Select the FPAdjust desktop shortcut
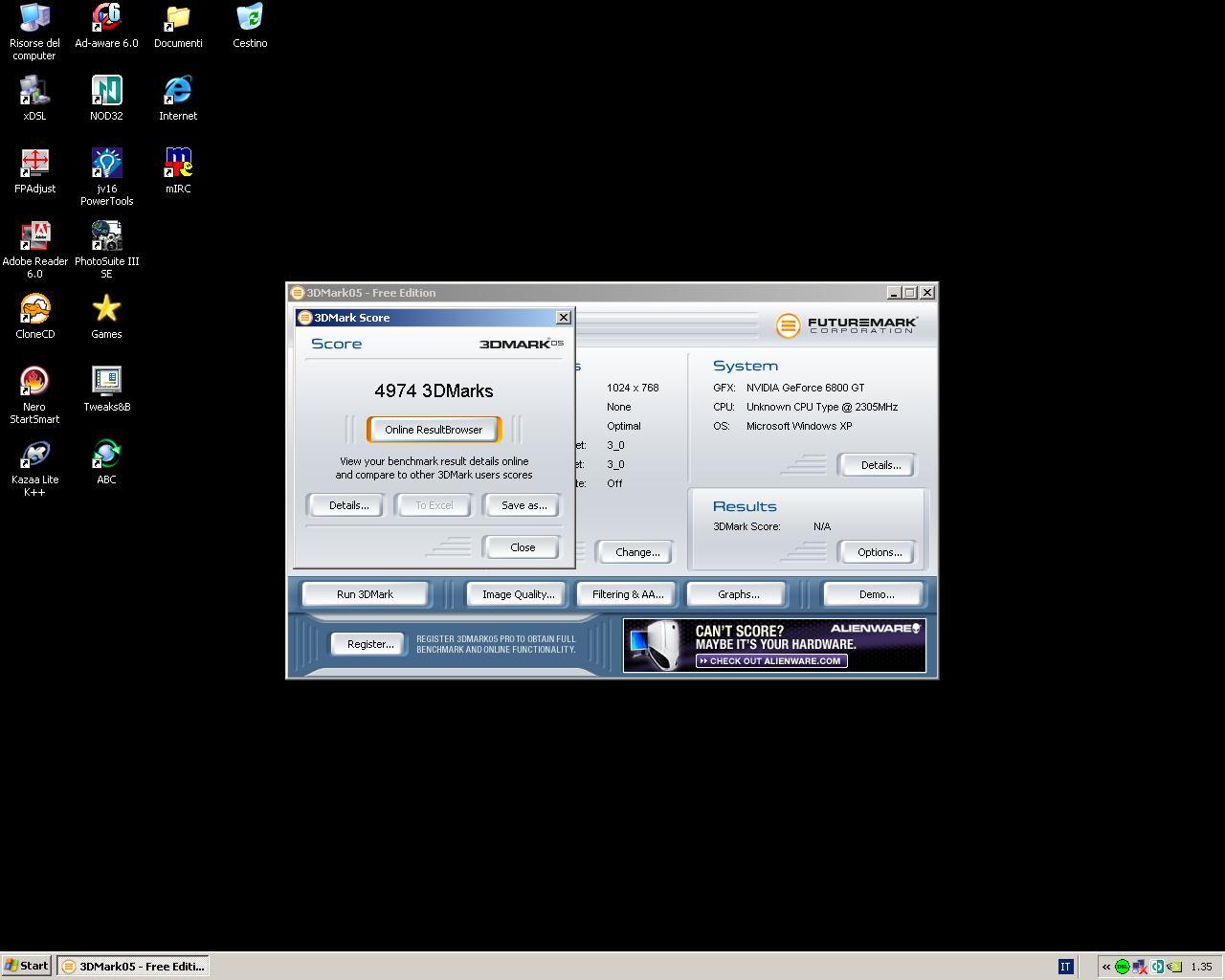This screenshot has width=1225, height=980. coord(34,171)
